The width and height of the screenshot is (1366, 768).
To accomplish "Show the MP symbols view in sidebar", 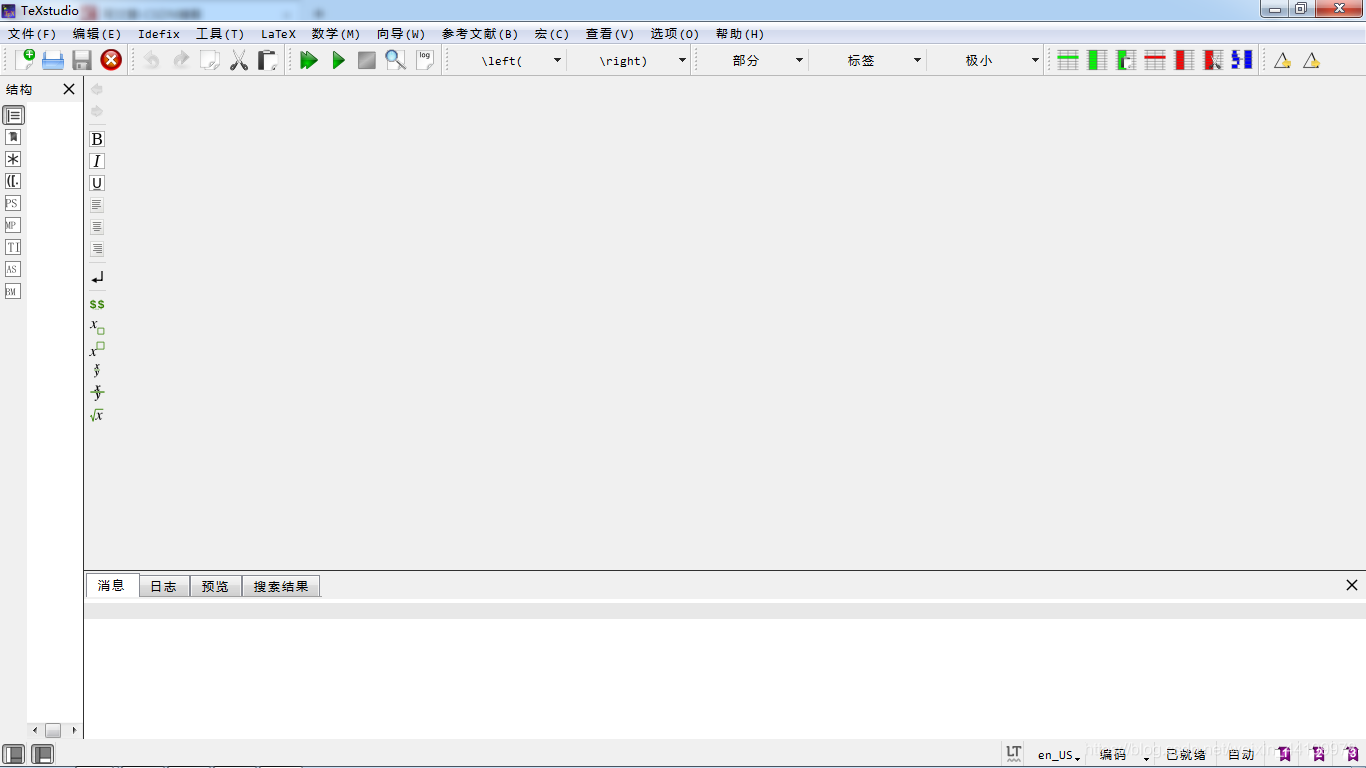I will (x=13, y=225).
